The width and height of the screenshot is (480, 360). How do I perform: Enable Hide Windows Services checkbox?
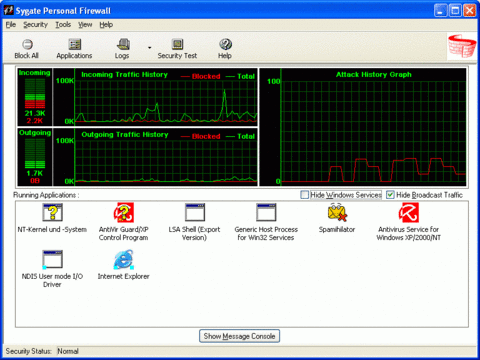coord(304,195)
